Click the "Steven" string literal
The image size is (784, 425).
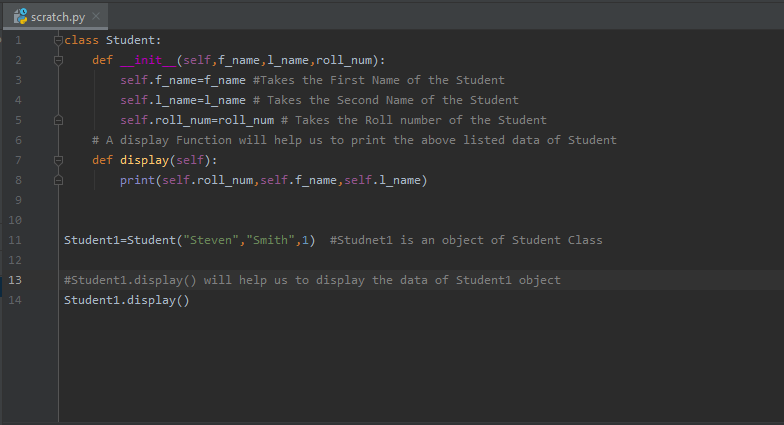pyautogui.click(x=210, y=240)
